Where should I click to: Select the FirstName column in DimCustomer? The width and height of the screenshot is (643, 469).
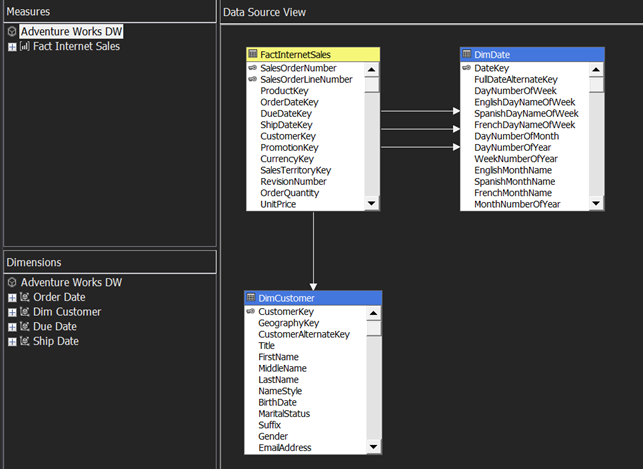(x=278, y=357)
